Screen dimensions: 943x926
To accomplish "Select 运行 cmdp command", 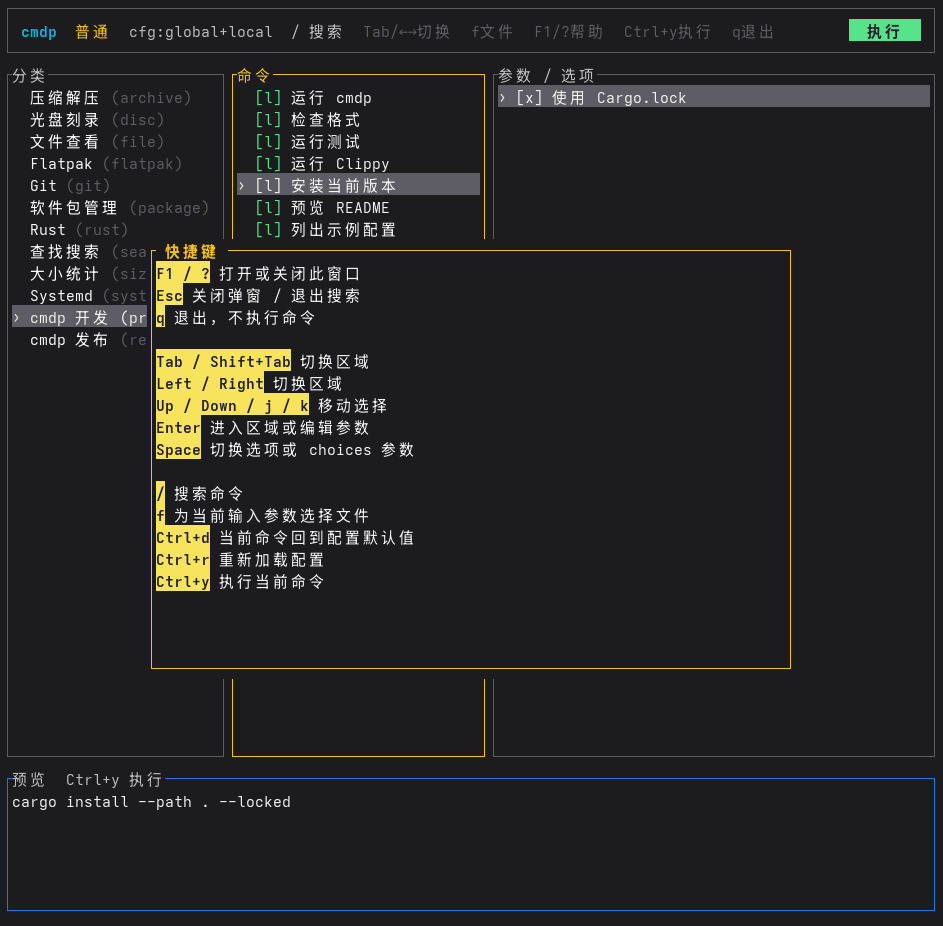I will click(x=313, y=97).
